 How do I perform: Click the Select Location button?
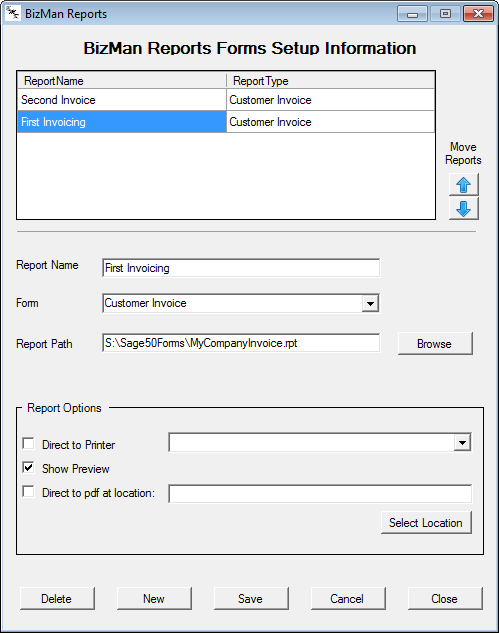pyautogui.click(x=426, y=523)
